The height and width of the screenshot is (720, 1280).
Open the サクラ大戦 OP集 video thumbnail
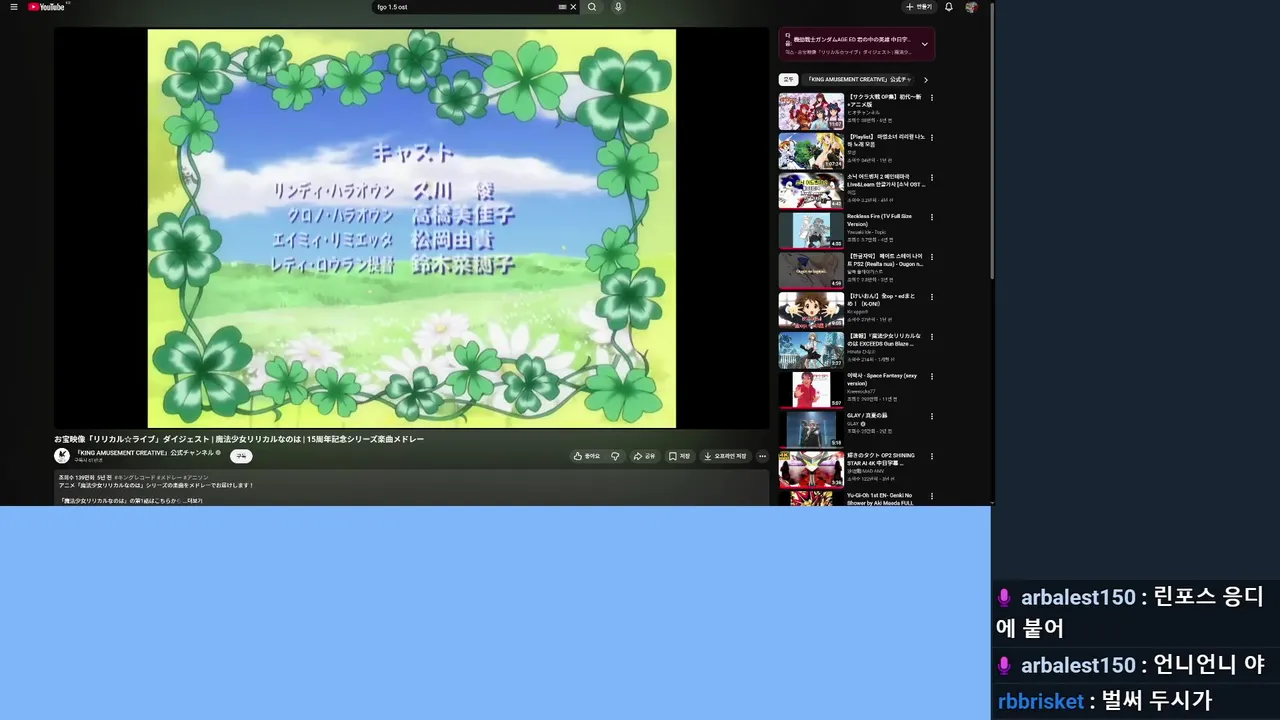pos(811,111)
